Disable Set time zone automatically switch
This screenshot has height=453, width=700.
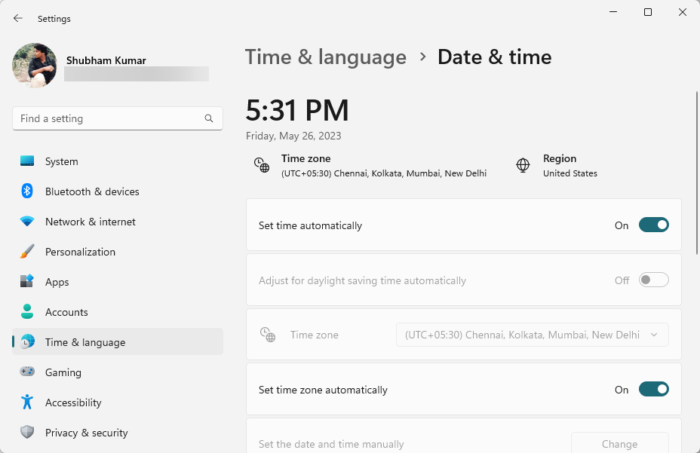653,389
